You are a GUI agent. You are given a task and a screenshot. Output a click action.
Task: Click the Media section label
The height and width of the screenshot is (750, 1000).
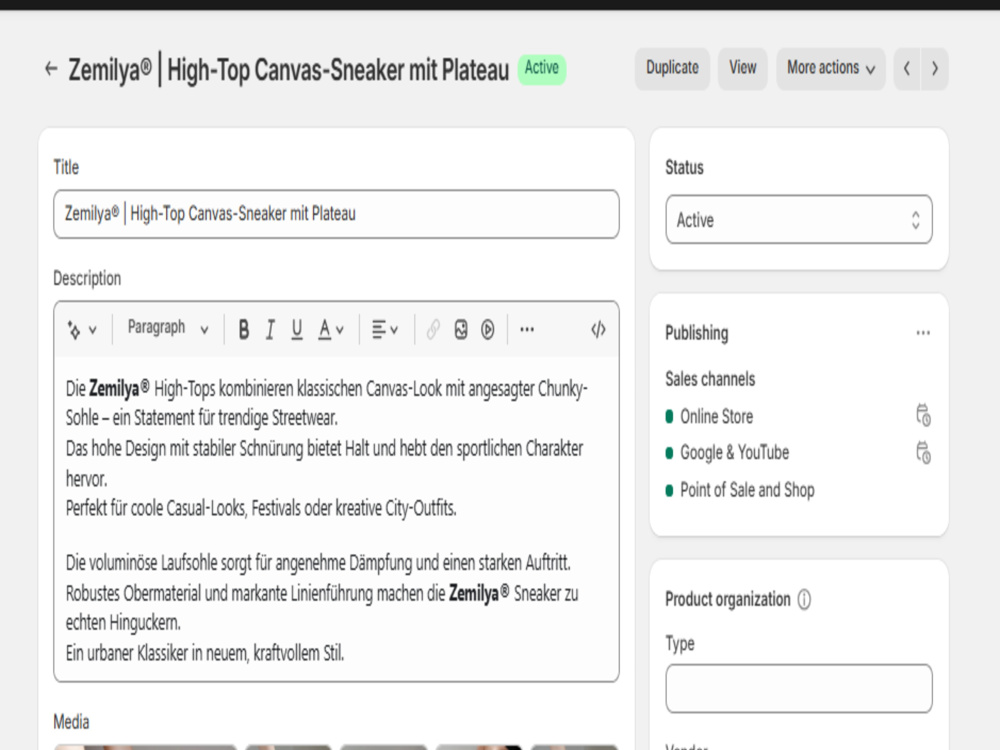71,722
